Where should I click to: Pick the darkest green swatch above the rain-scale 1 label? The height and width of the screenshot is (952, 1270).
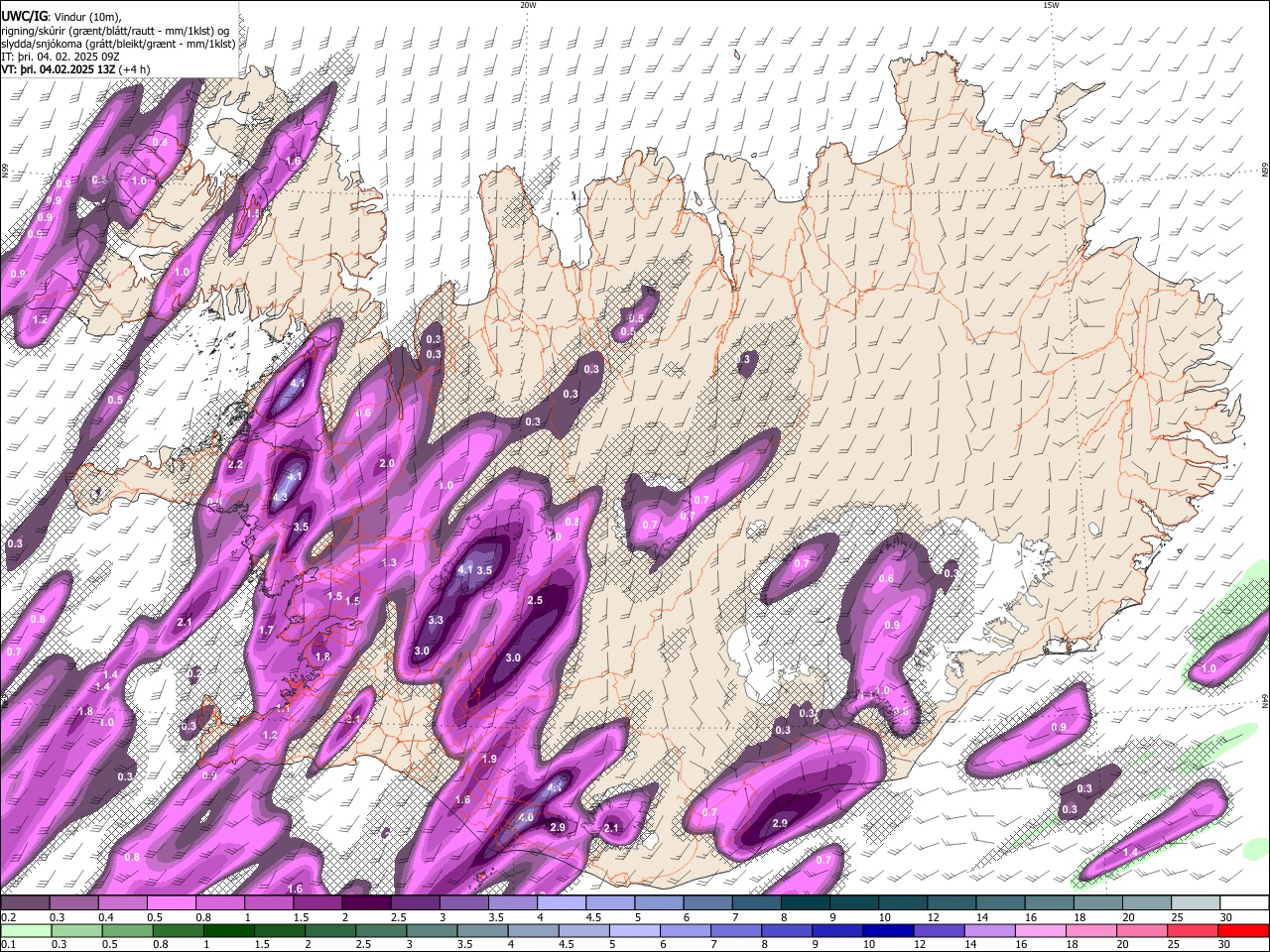(x=227, y=930)
